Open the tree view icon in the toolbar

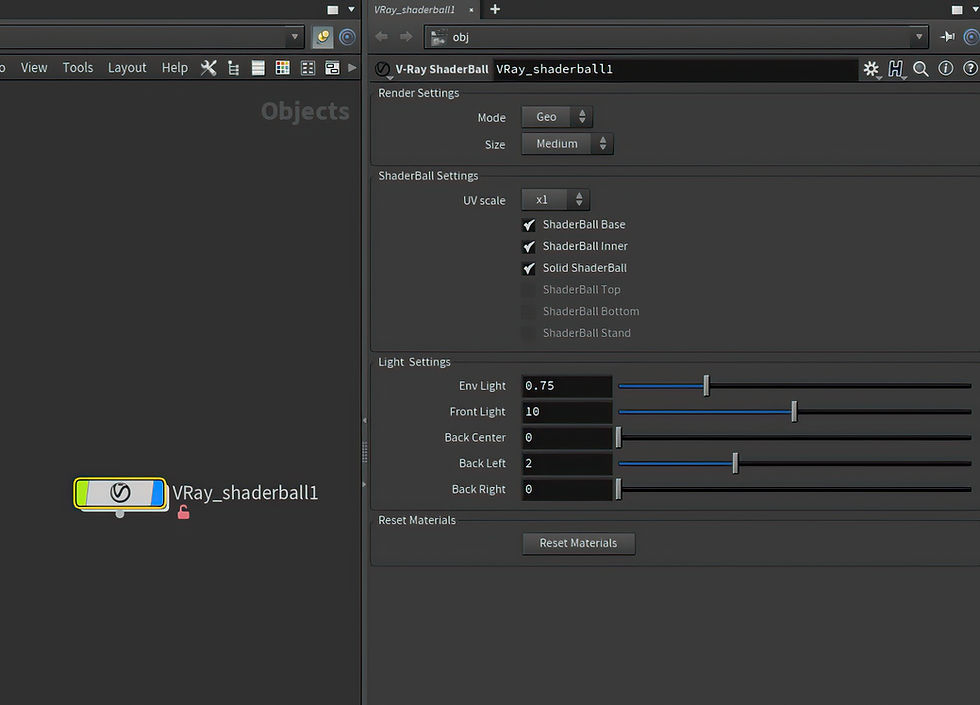[x=233, y=68]
